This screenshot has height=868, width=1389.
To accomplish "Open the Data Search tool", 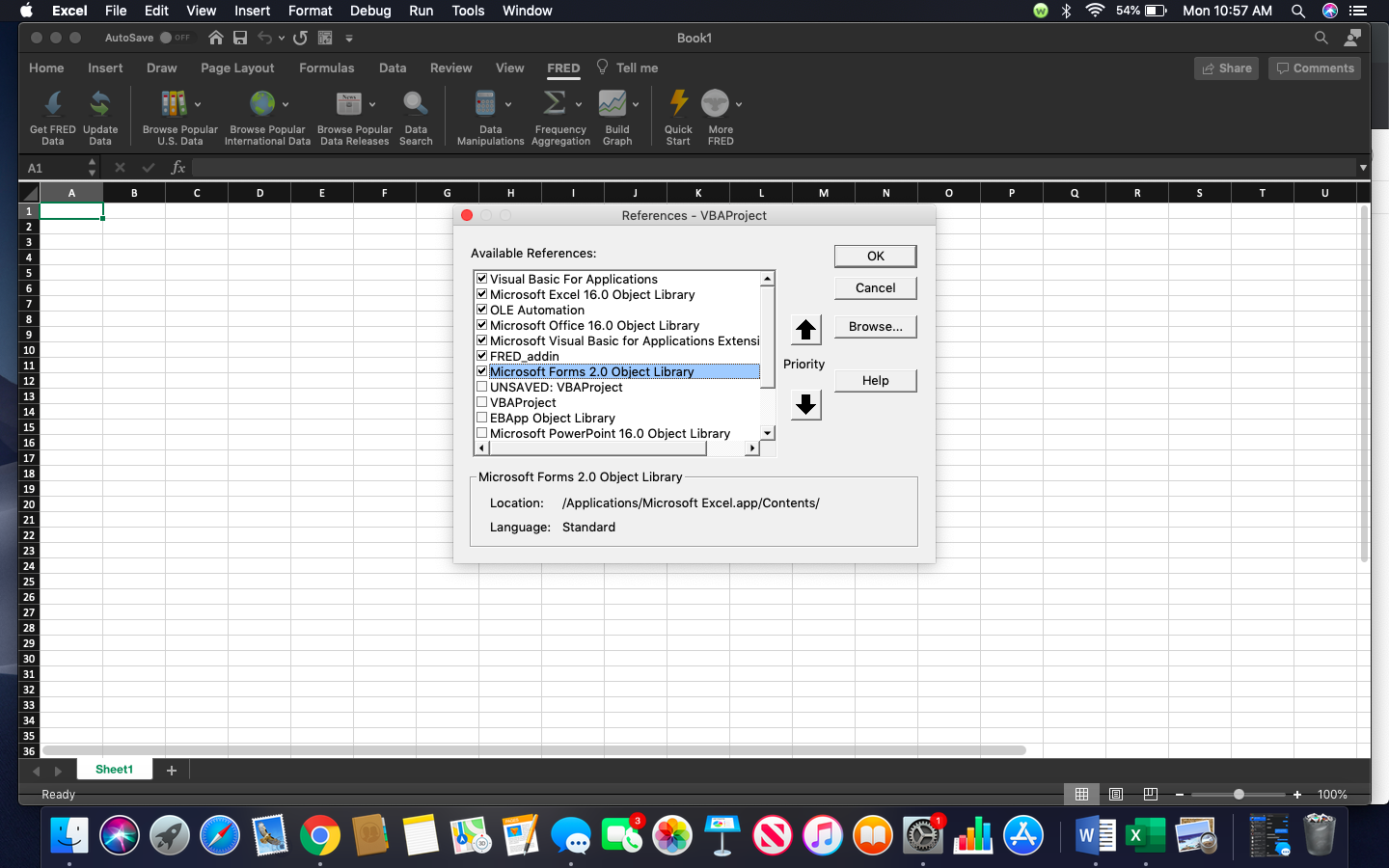I will click(416, 104).
